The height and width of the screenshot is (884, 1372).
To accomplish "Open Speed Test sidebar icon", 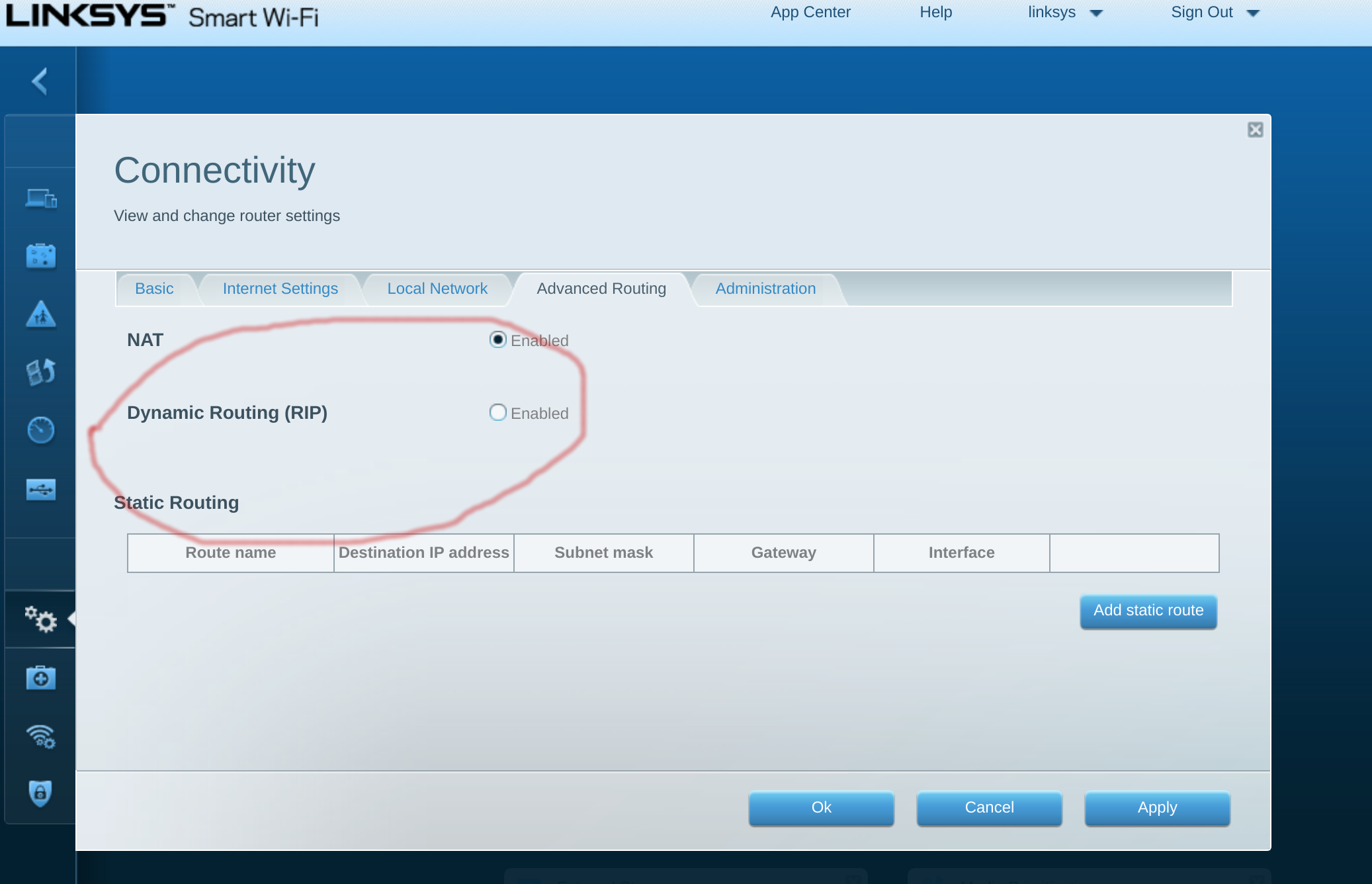I will pyautogui.click(x=41, y=430).
